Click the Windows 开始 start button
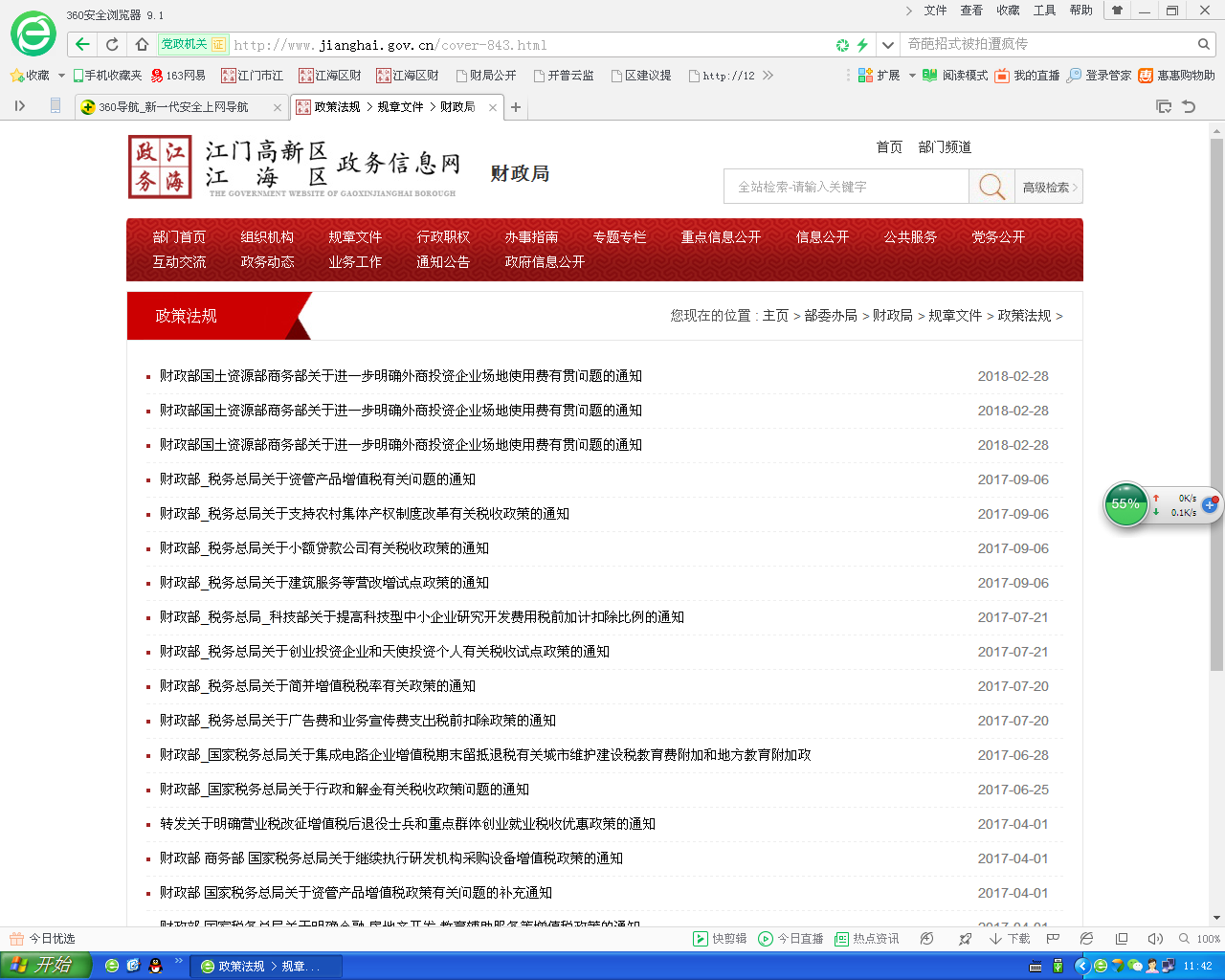Viewport: 1225px width, 980px height. [46, 965]
